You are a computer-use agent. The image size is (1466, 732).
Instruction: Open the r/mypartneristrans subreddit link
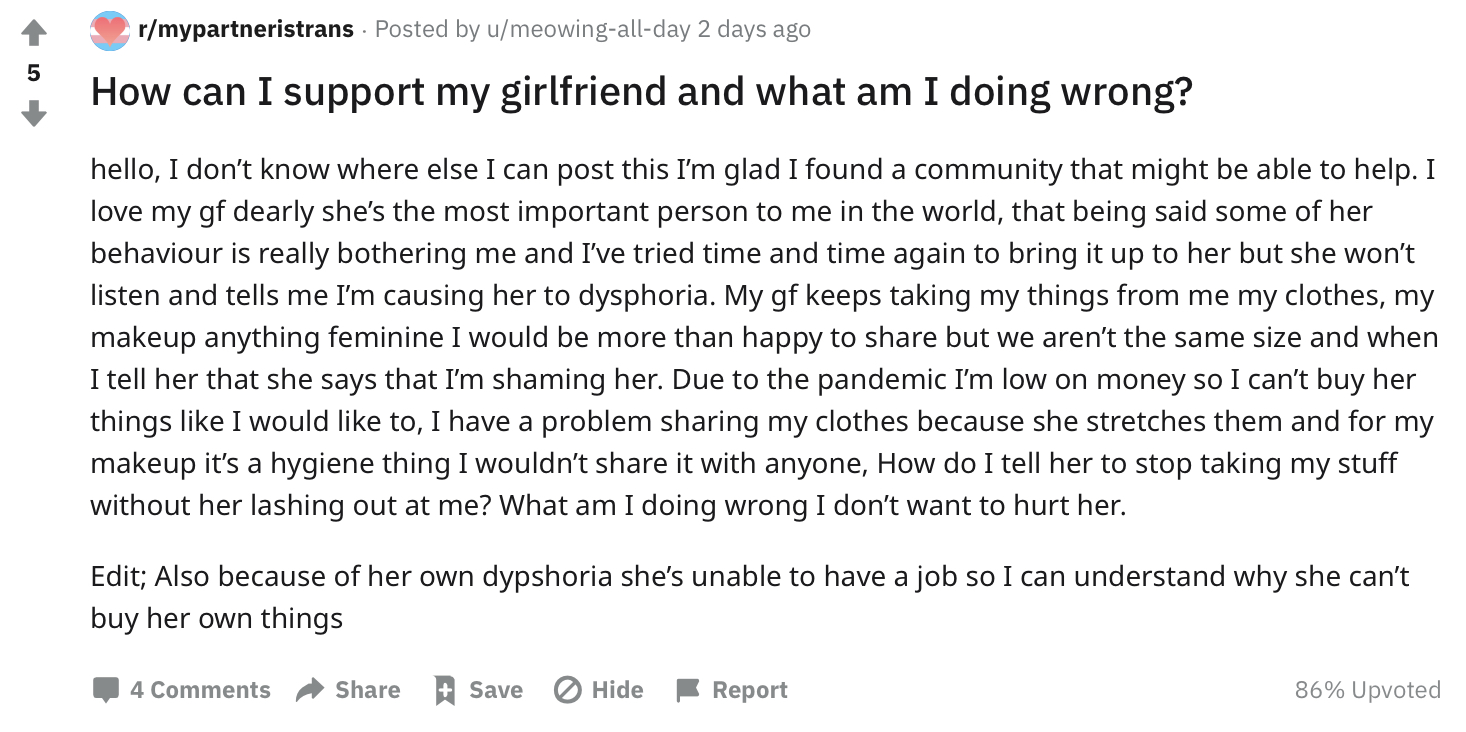coord(246,29)
